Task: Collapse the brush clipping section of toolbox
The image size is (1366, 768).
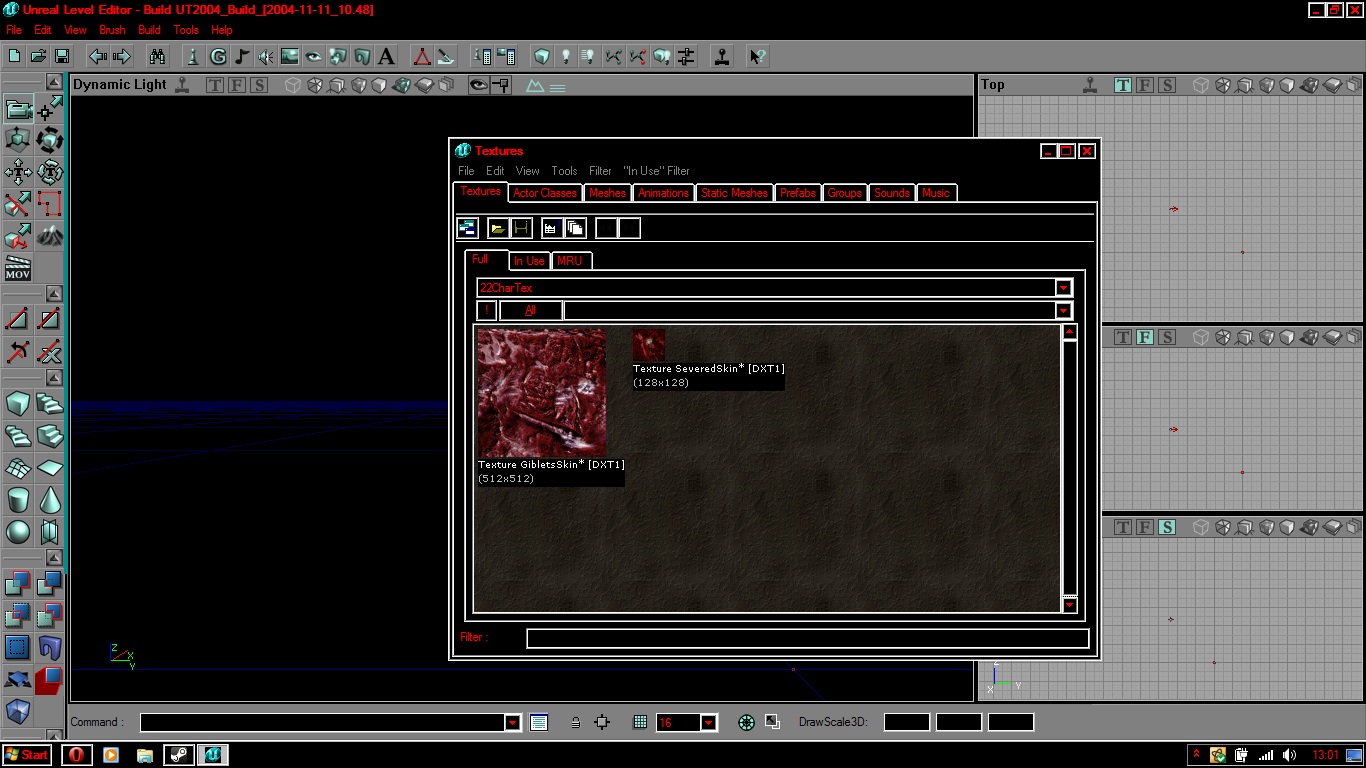Action: pyautogui.click(x=54, y=293)
